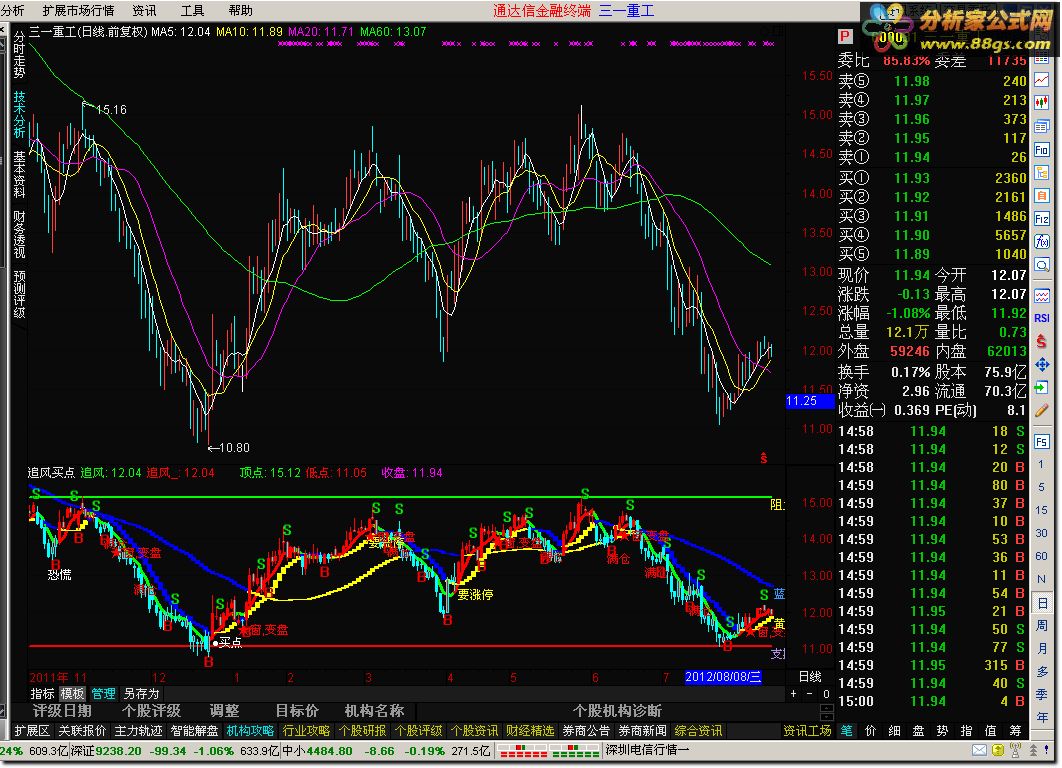The image size is (1062, 768).
Task: Open the 资讯 menu
Action: [144, 10]
